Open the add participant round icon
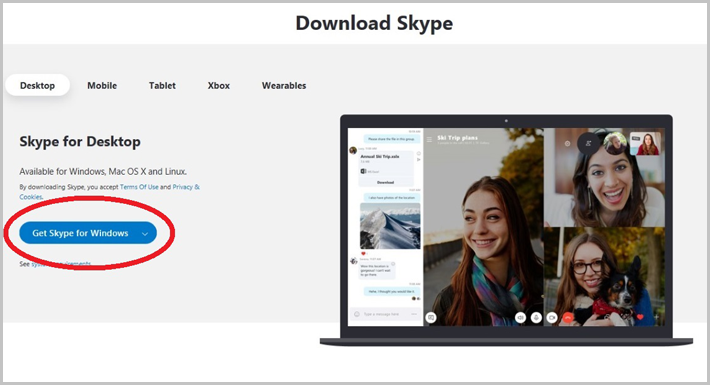Image resolution: width=710 pixels, height=385 pixels. tap(589, 143)
